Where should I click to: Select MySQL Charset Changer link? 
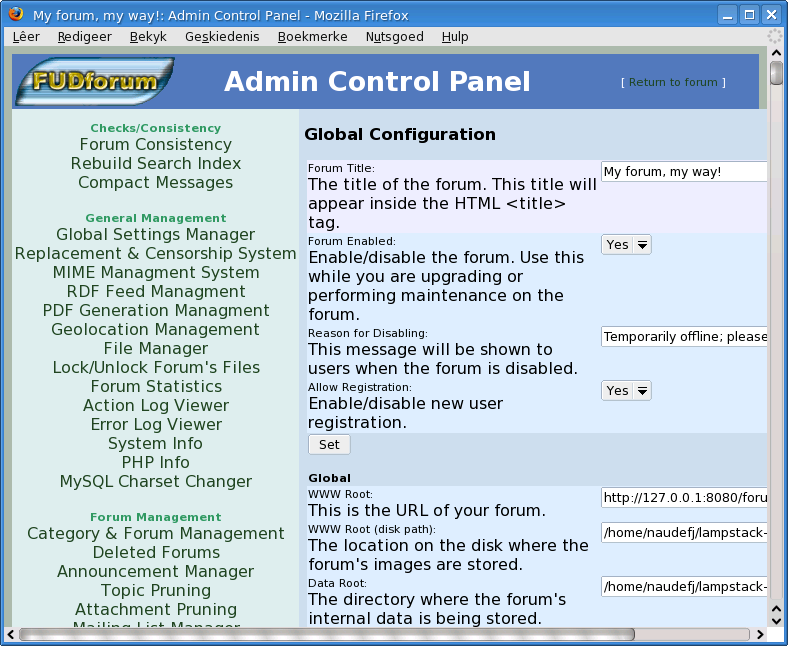coord(155,481)
